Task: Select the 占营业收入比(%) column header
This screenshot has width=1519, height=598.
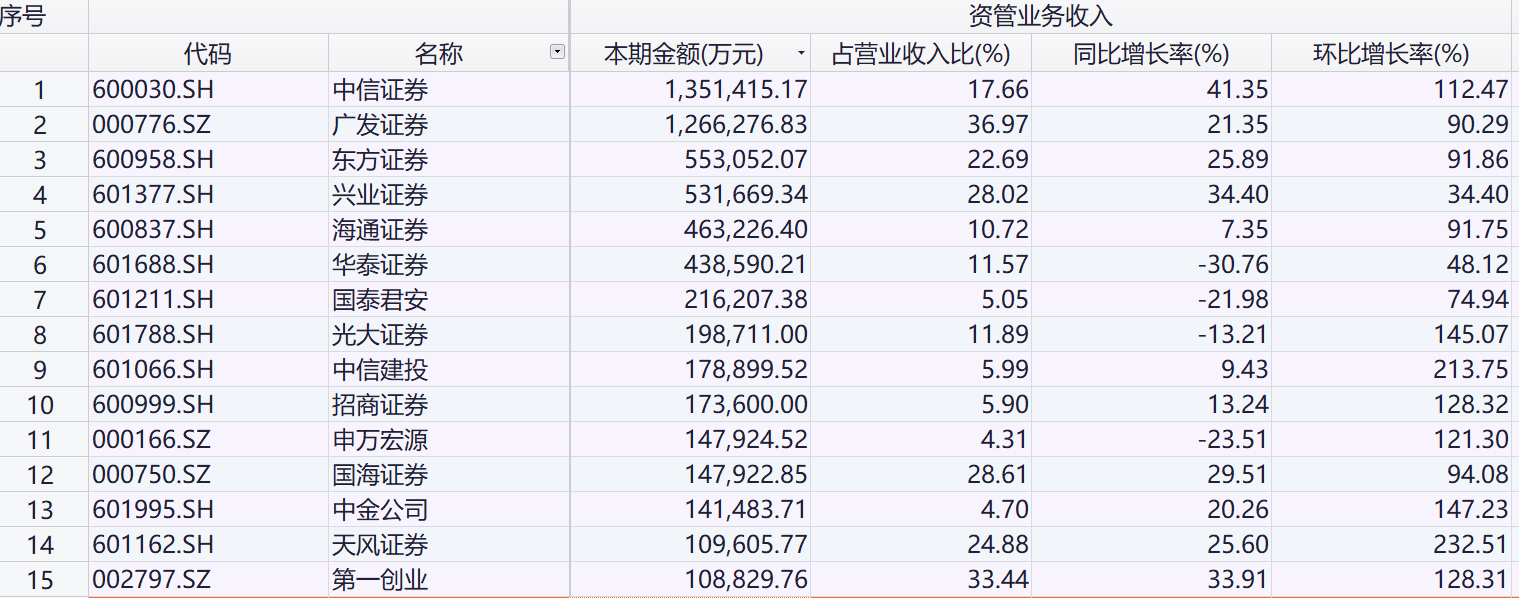Action: pos(921,53)
